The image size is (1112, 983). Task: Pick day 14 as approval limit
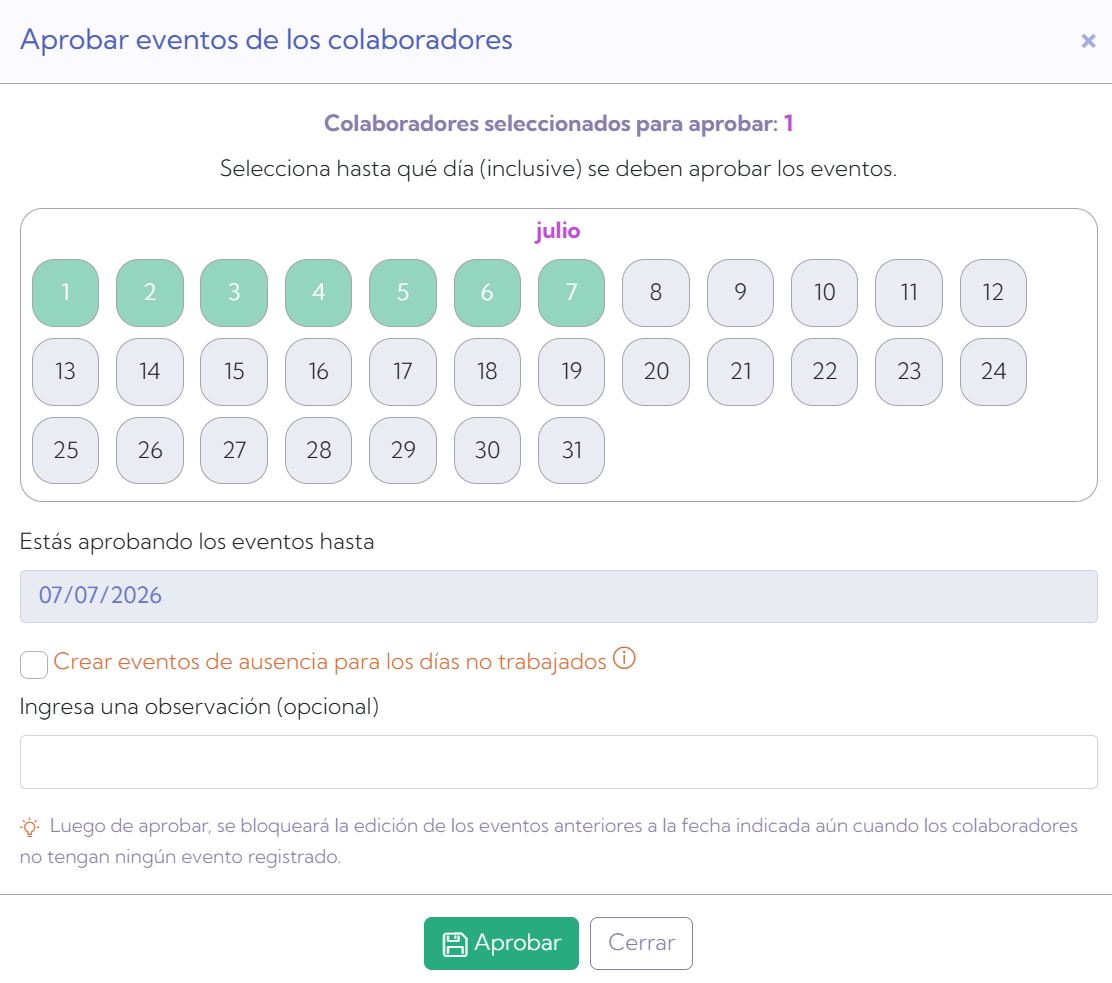pos(150,372)
